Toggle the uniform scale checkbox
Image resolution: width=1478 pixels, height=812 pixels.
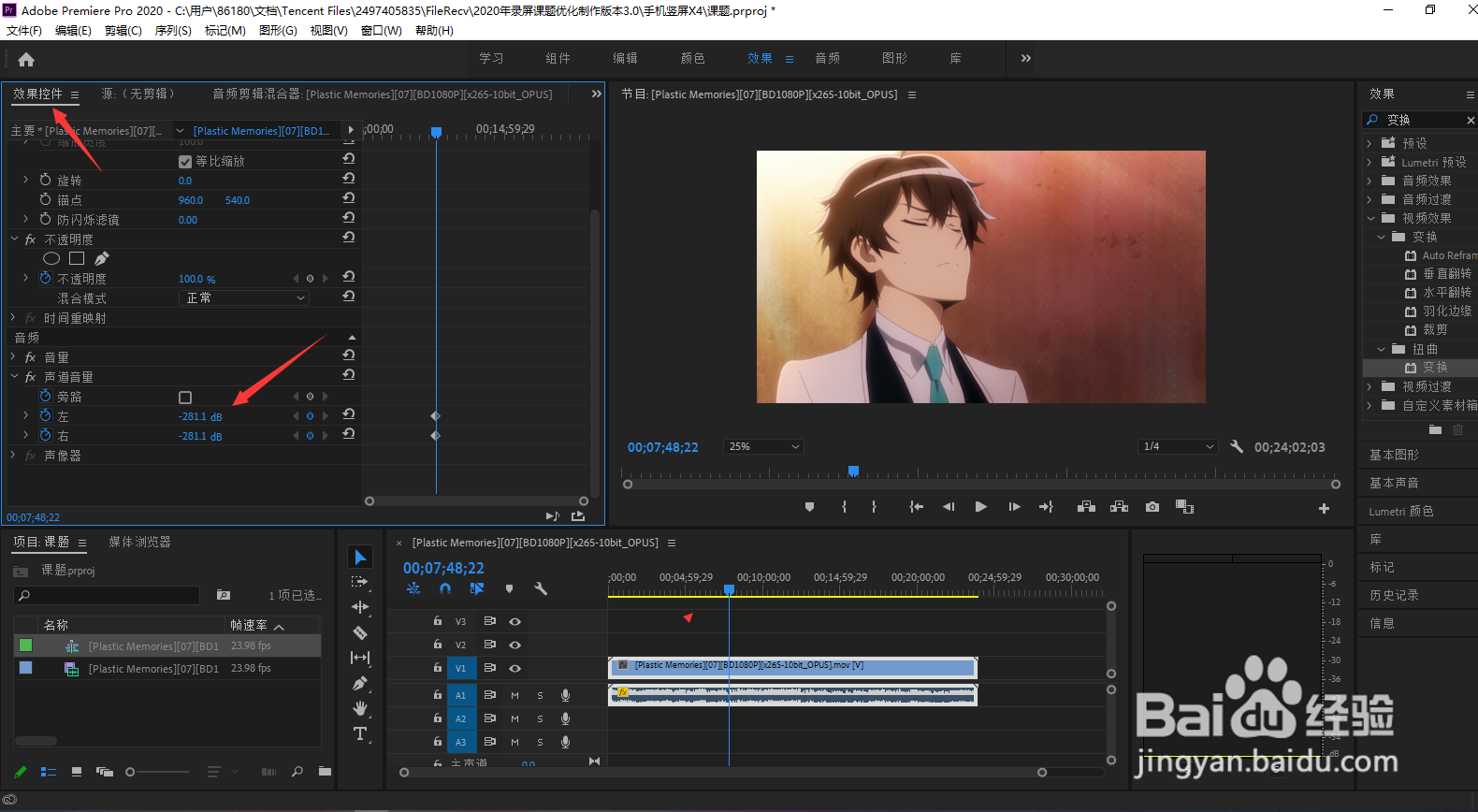185,162
